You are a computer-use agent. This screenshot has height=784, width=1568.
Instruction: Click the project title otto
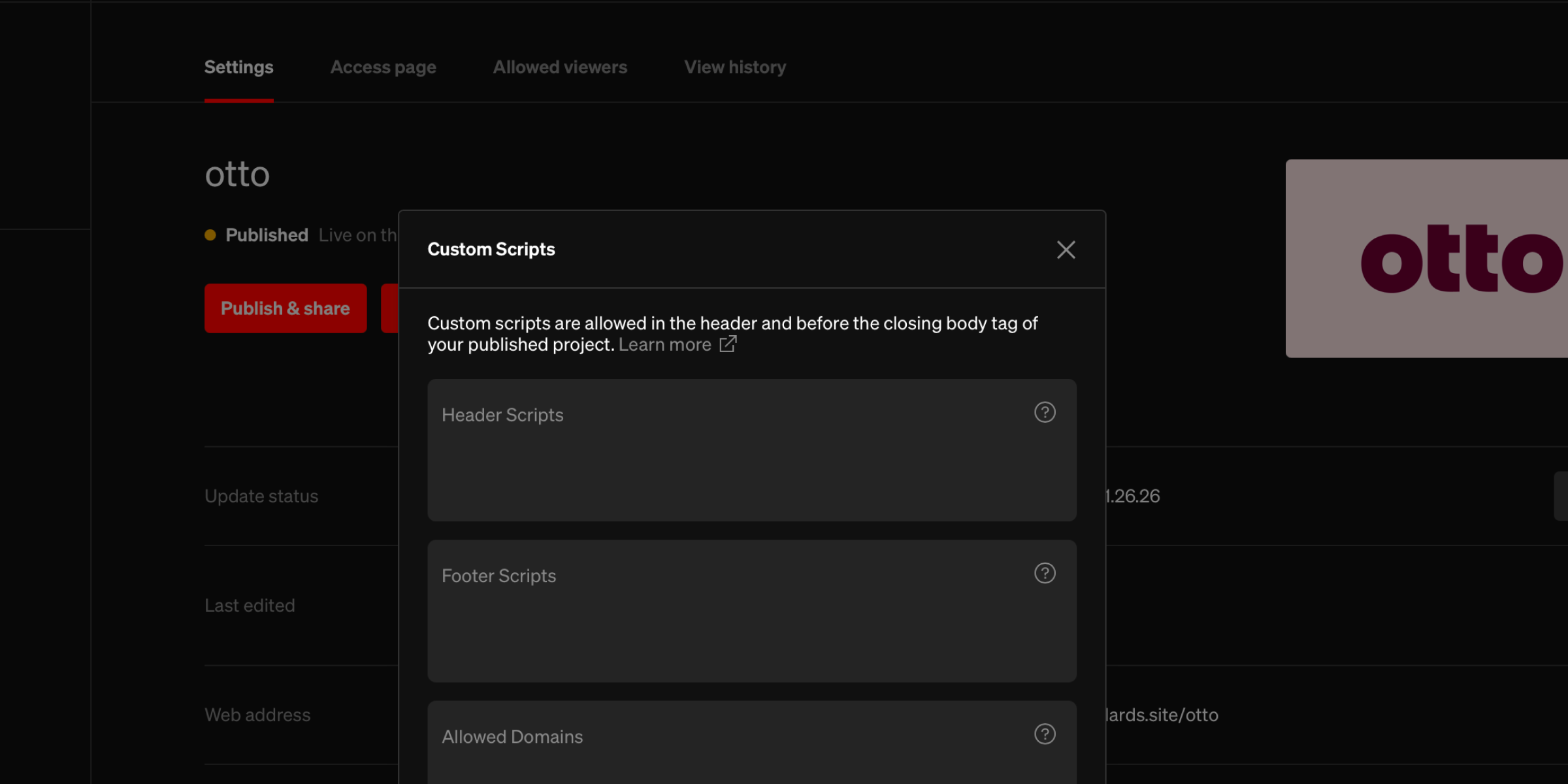(237, 173)
